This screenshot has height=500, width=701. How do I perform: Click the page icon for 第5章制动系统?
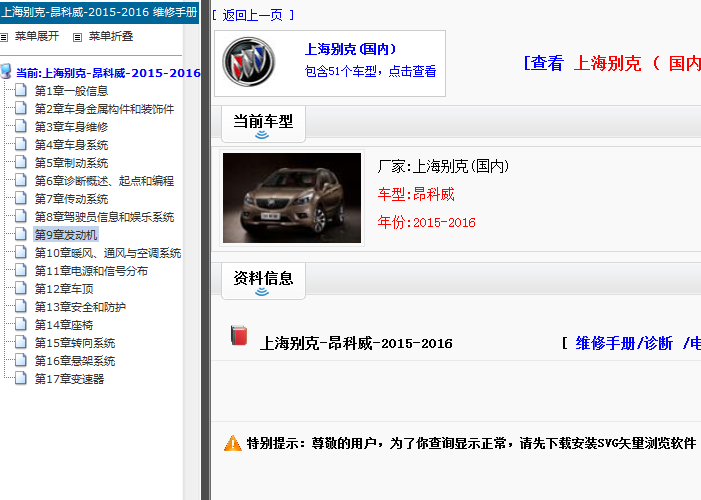(x=21, y=162)
